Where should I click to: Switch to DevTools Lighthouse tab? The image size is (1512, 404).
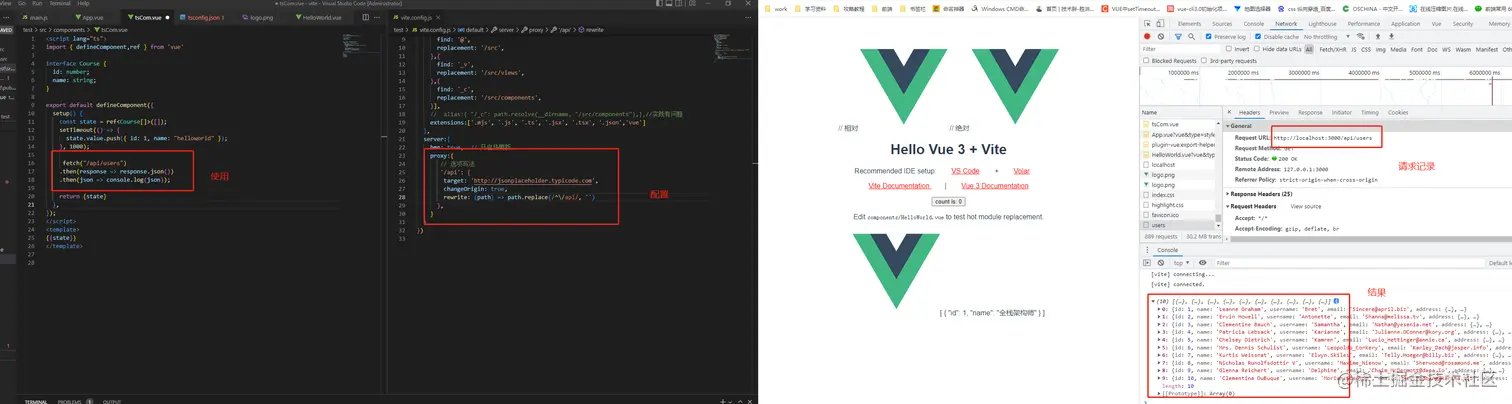point(1322,24)
